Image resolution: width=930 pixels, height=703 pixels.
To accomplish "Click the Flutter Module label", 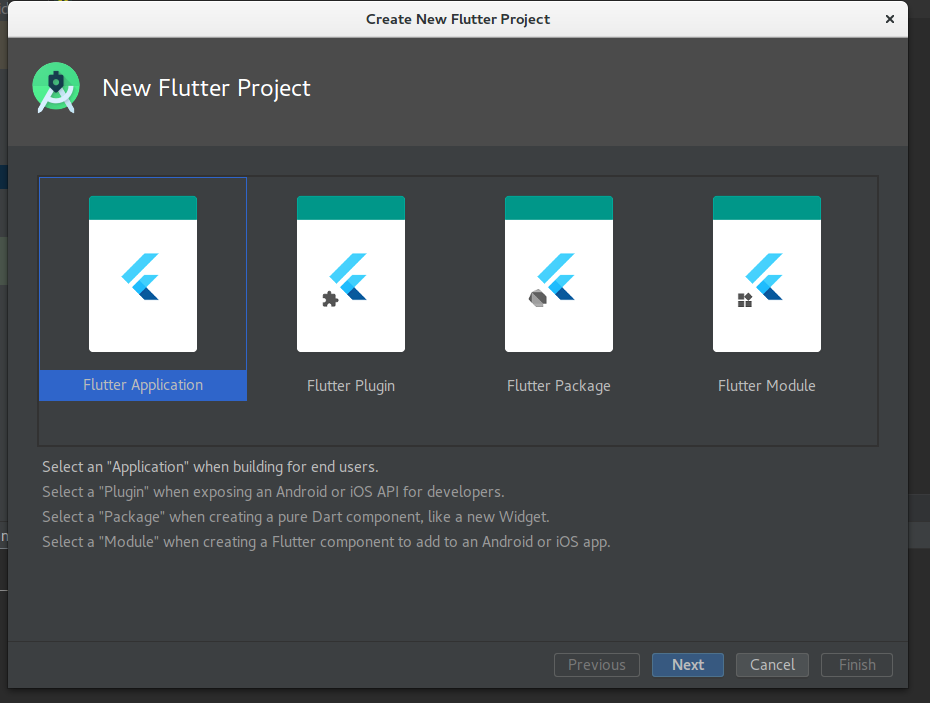I will tap(767, 386).
